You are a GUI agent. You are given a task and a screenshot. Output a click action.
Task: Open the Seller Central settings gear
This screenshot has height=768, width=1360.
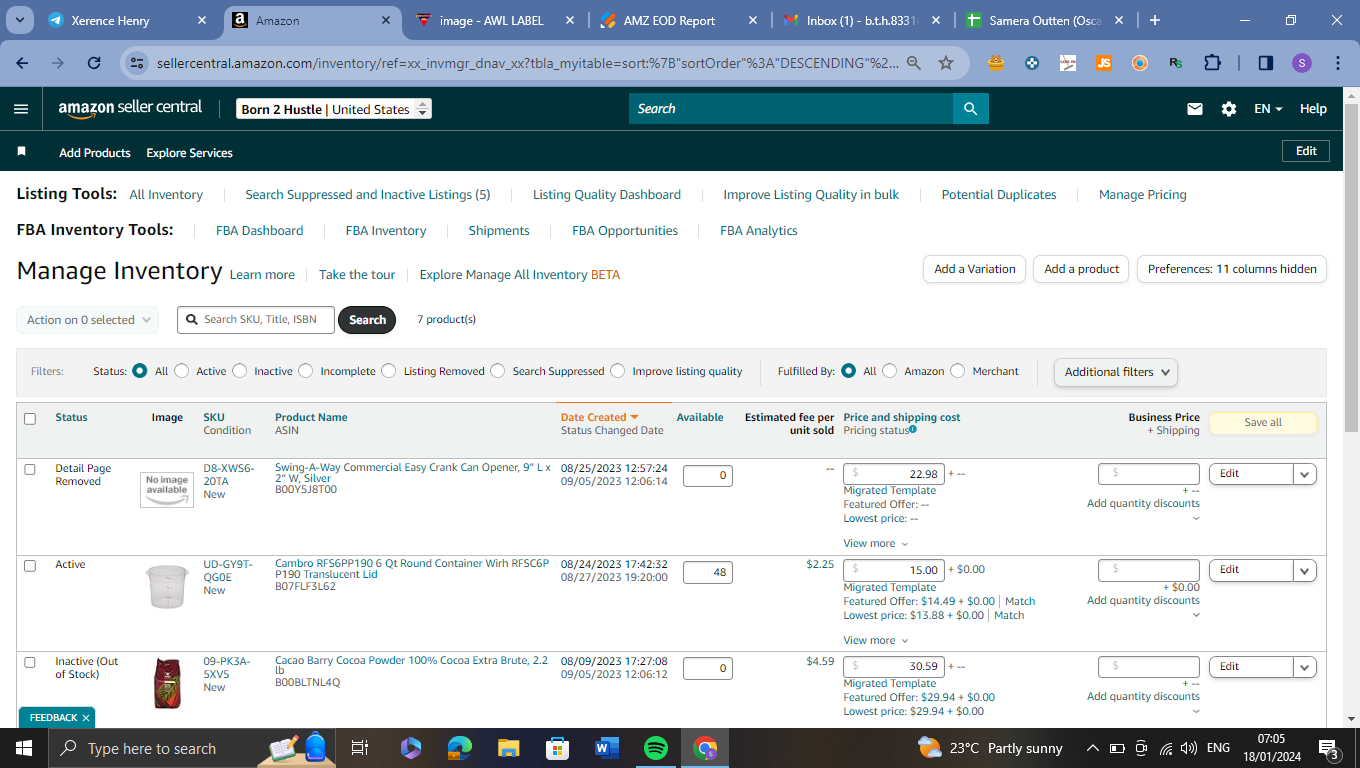click(1229, 109)
